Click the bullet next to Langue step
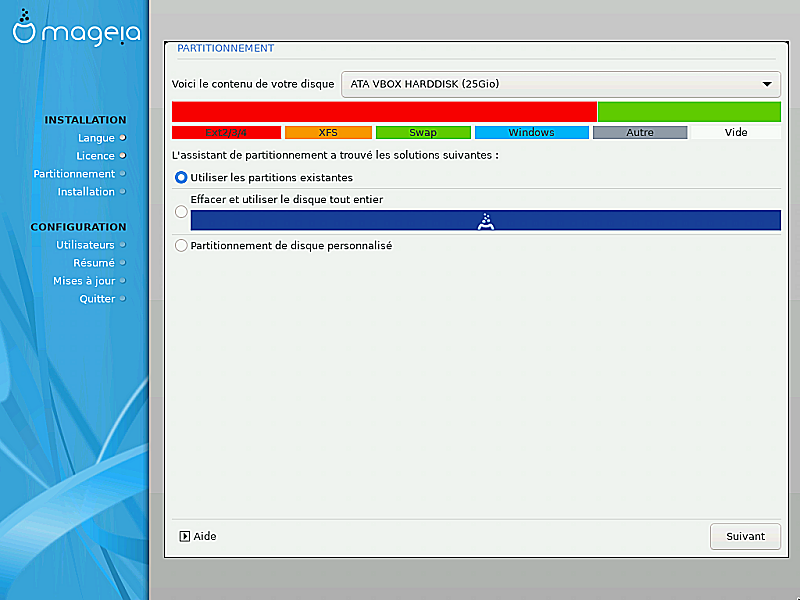800x600 pixels. 123,137
